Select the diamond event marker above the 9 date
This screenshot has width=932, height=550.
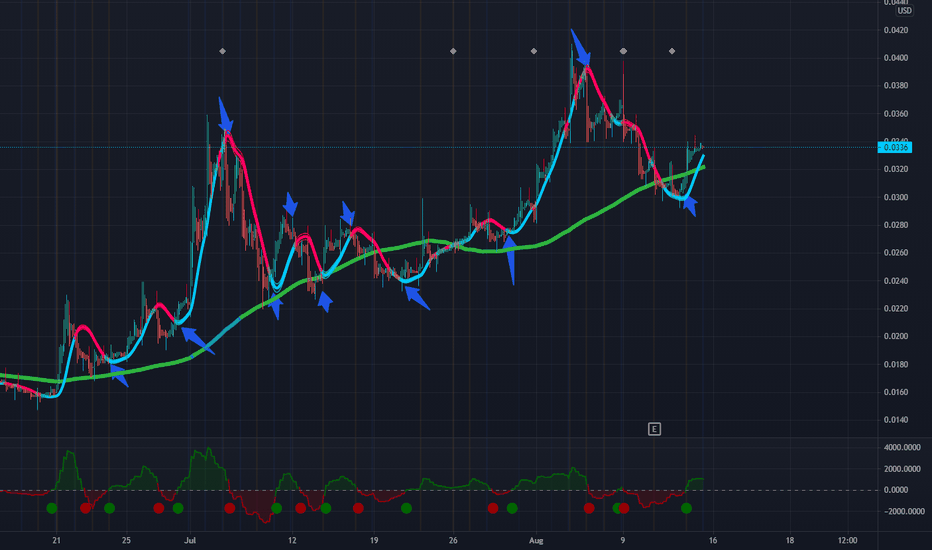(623, 51)
